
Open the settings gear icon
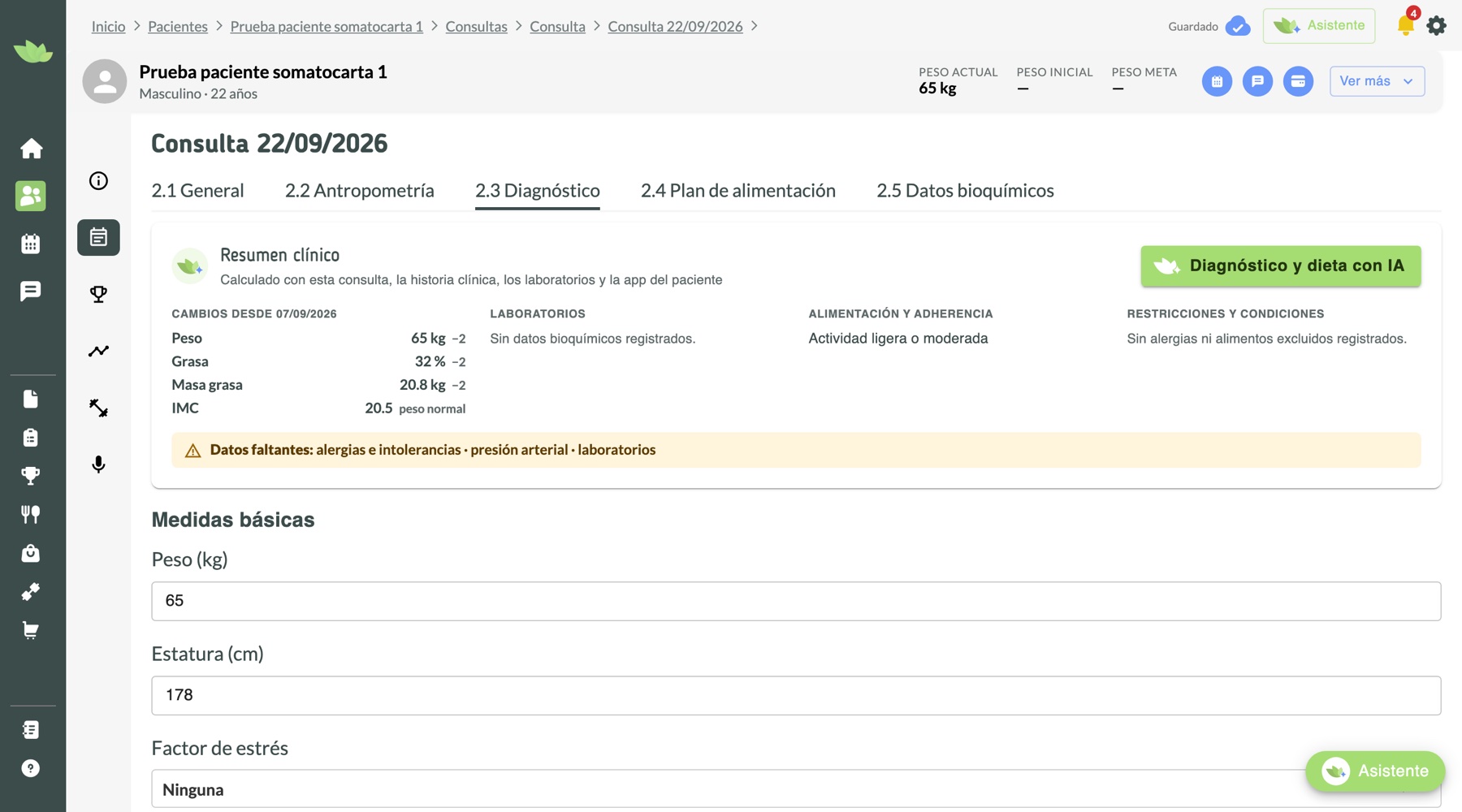coord(1437,26)
